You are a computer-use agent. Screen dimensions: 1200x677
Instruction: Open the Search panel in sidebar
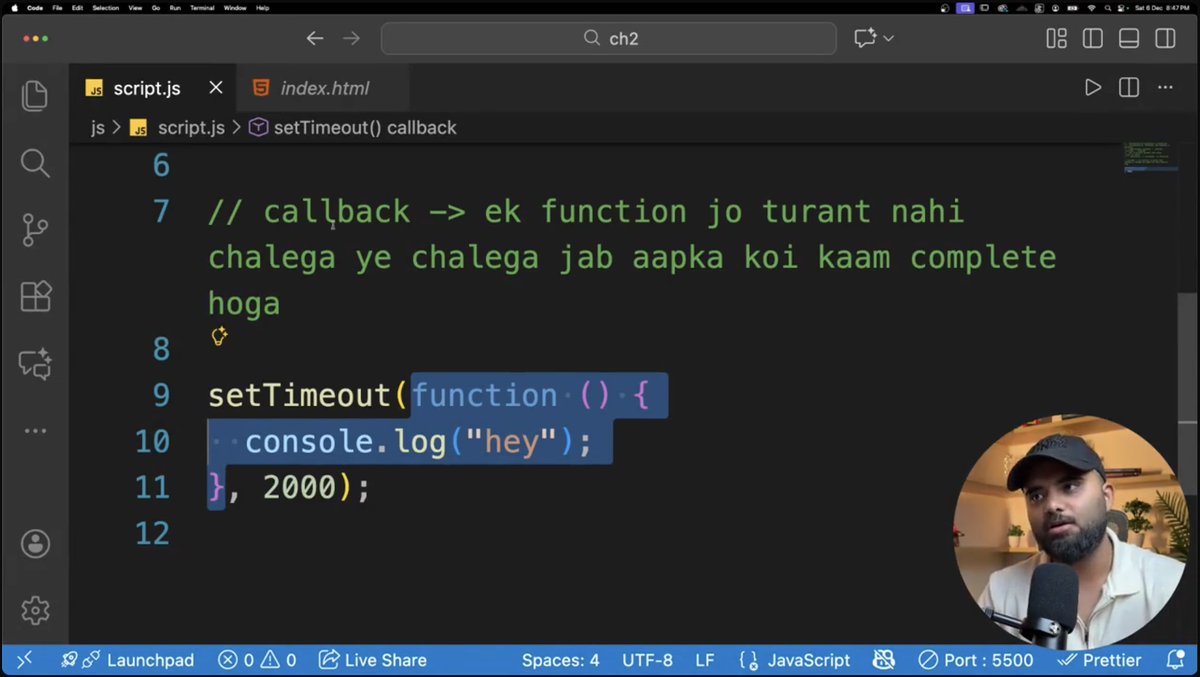[x=35, y=163]
